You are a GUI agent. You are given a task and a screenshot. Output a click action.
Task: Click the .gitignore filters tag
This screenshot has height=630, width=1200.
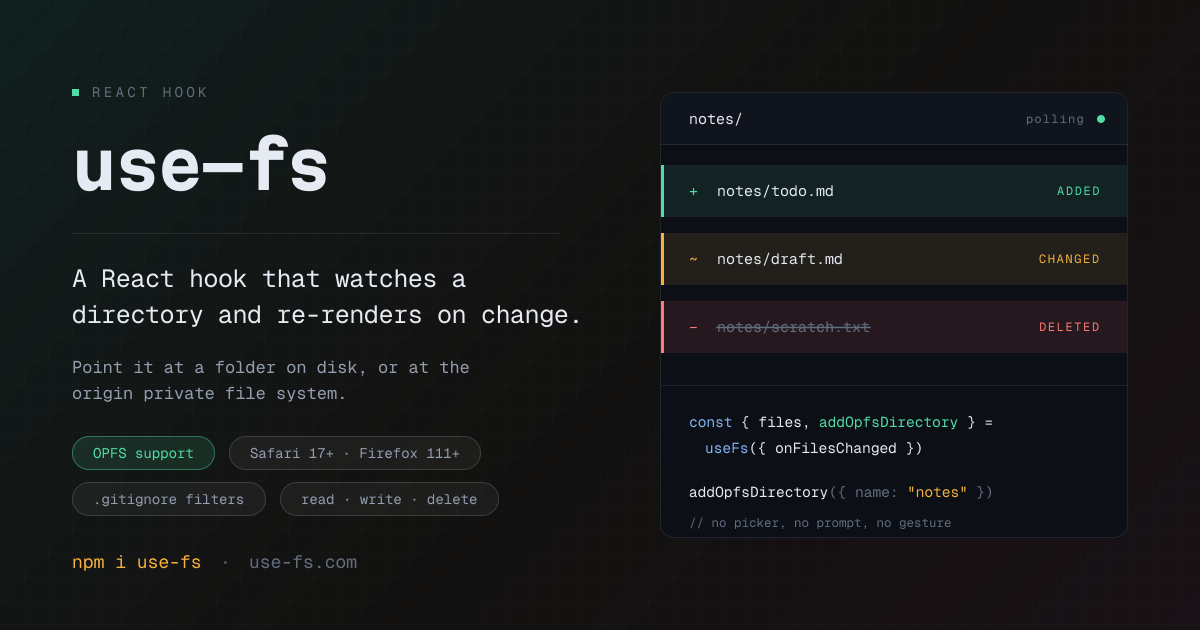coord(169,499)
